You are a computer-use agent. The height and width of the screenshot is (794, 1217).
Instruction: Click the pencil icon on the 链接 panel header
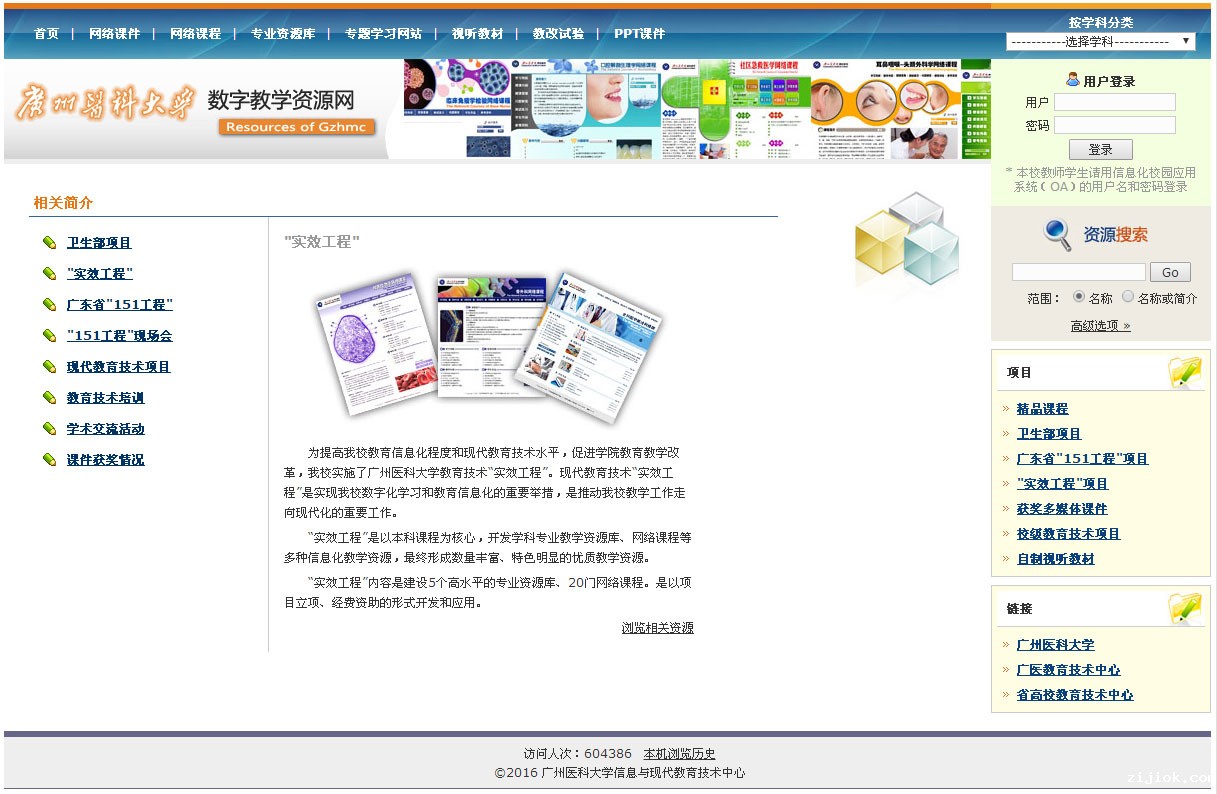click(1186, 607)
